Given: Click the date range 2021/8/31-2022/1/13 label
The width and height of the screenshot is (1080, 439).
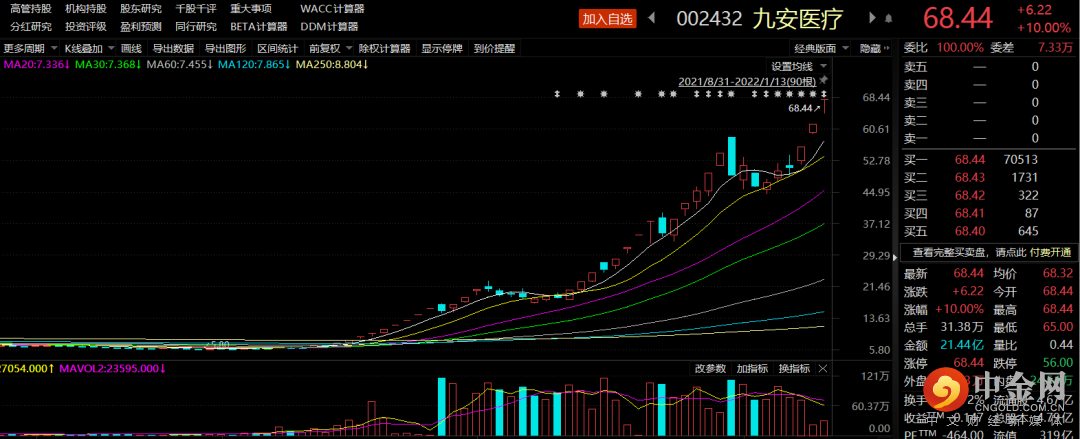Looking at the screenshot, I should tap(746, 80).
